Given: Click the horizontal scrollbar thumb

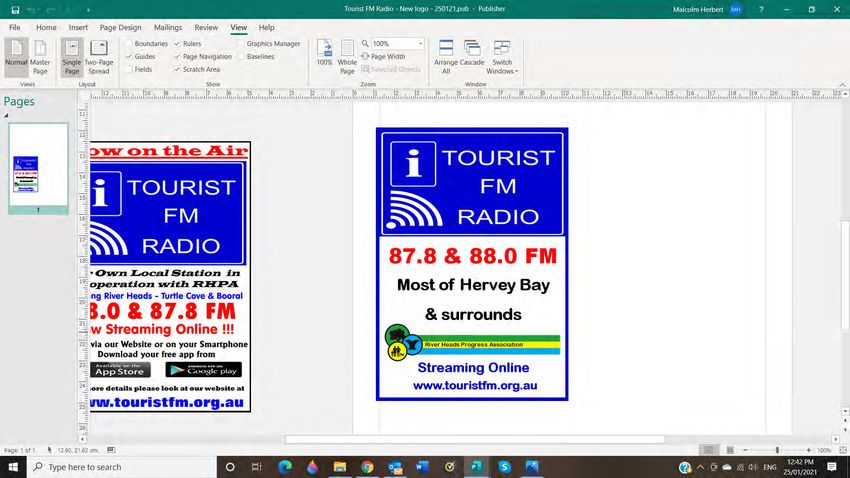Looking at the screenshot, I should coord(475,440).
